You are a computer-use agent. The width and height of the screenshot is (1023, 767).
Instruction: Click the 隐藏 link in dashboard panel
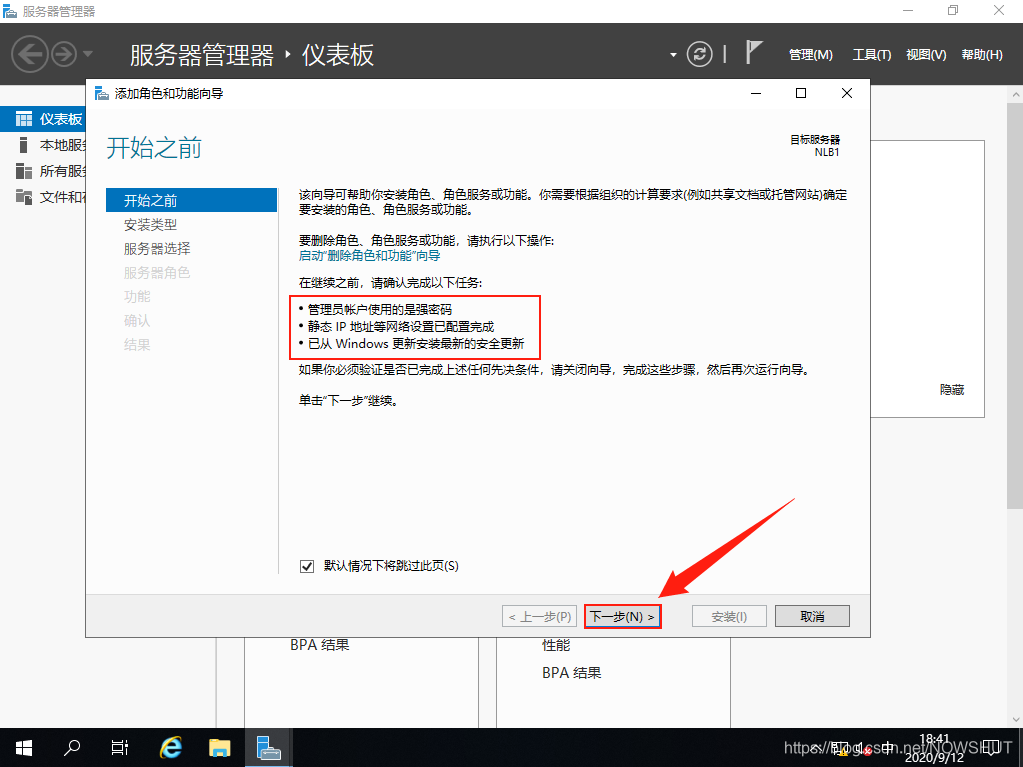pyautogui.click(x=951, y=390)
